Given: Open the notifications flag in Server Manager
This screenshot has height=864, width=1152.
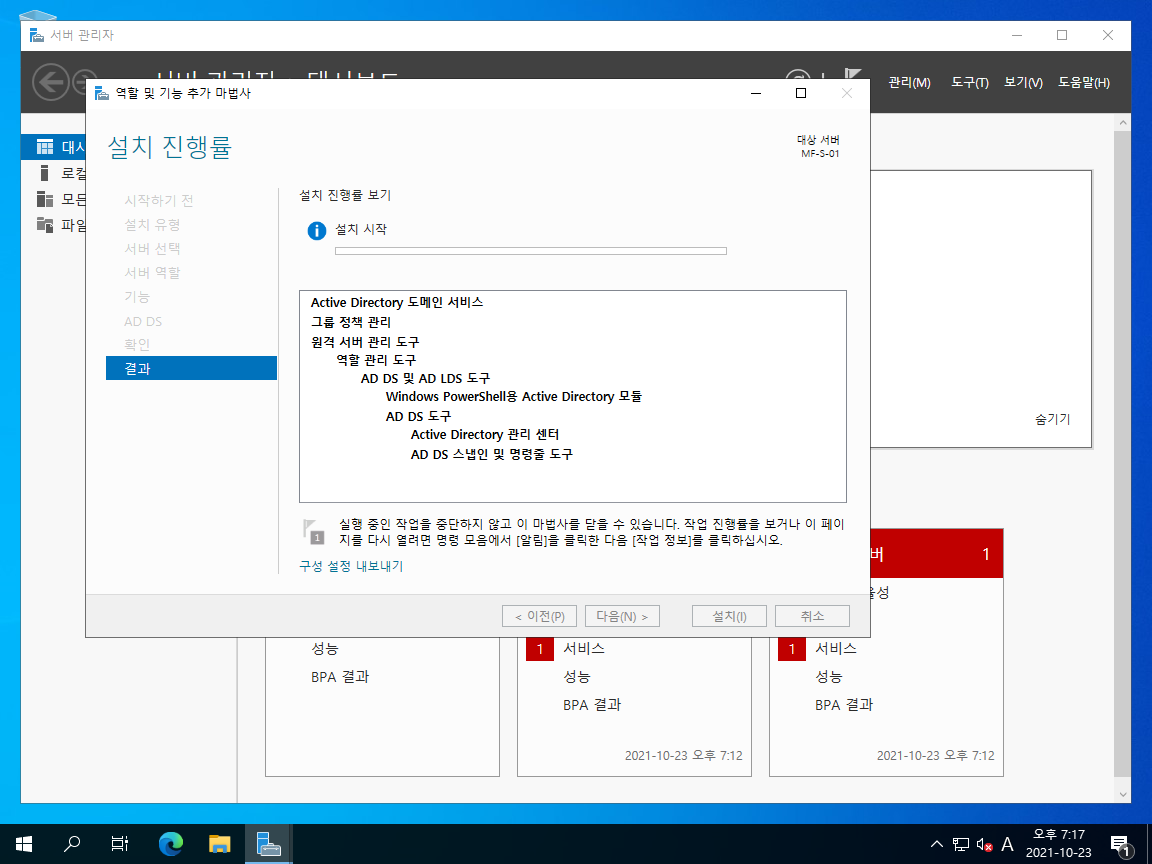Looking at the screenshot, I should tap(853, 73).
